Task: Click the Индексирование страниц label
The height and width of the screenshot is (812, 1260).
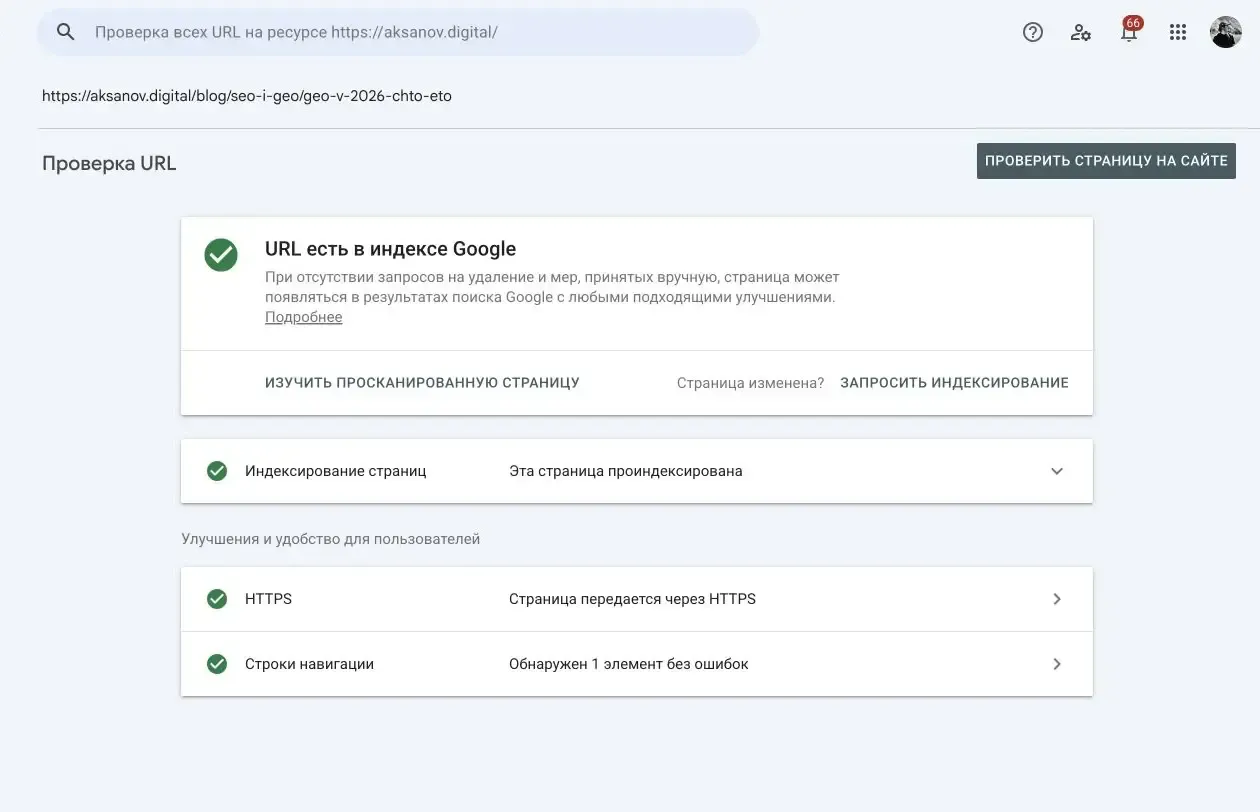Action: click(336, 471)
